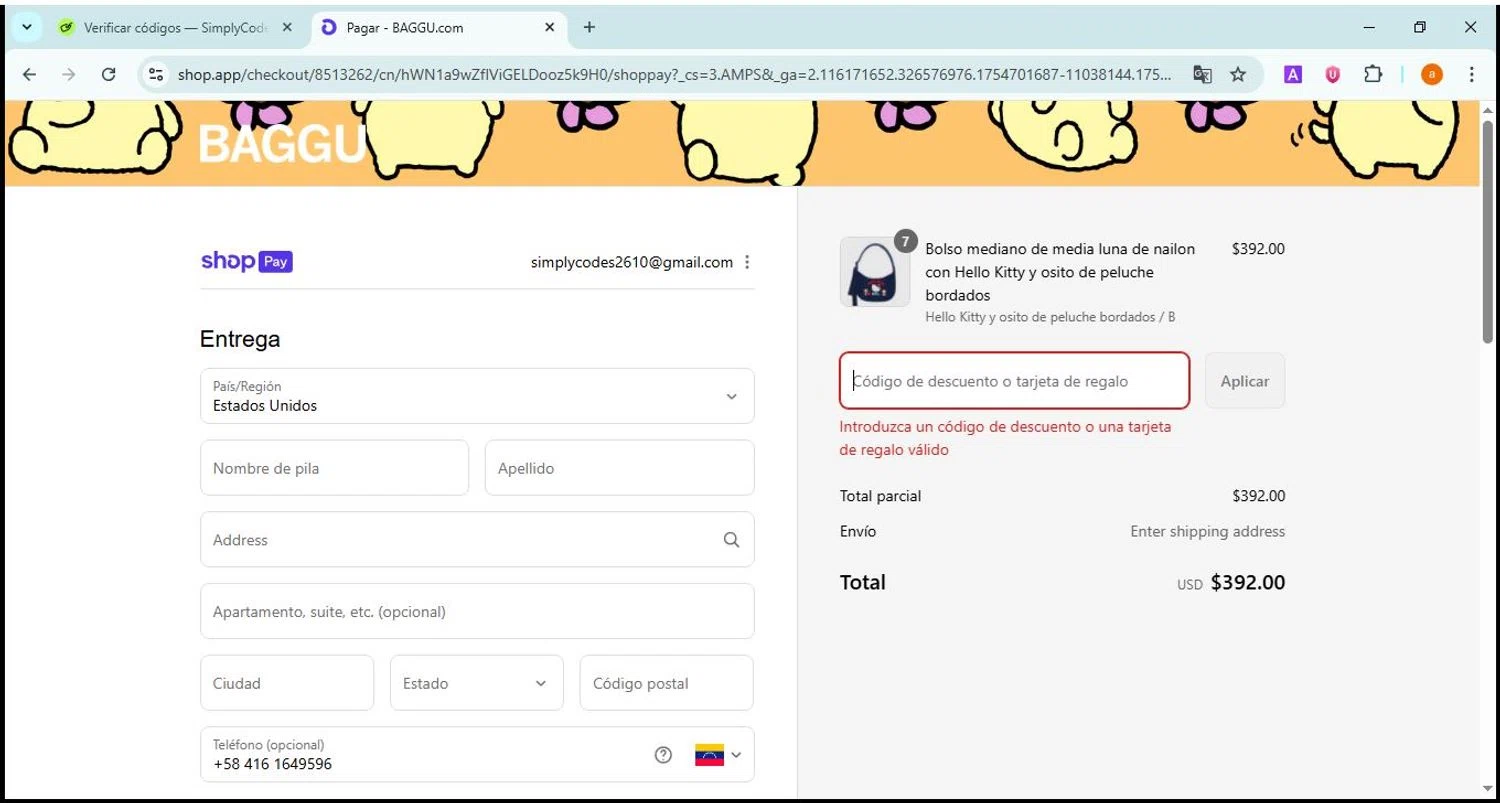Click the shop.app URL address bar

coord(675,74)
